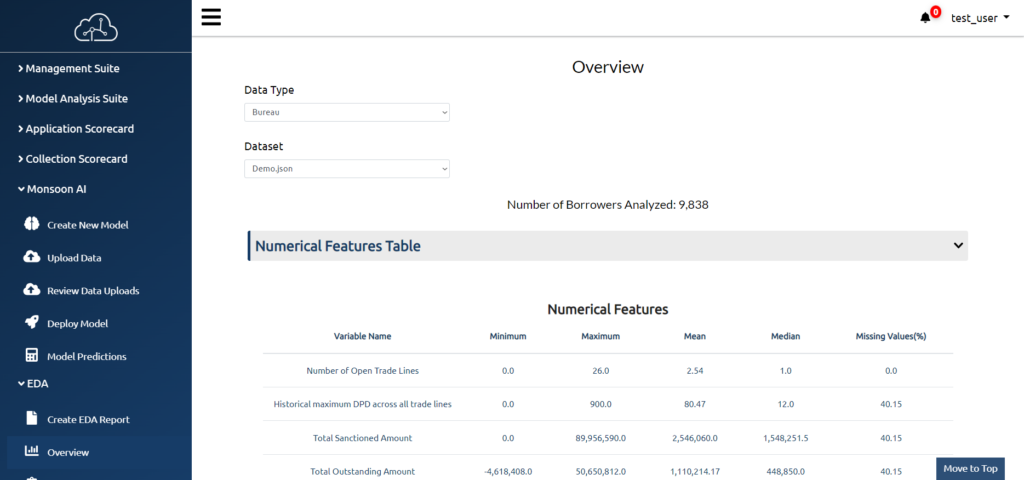The height and width of the screenshot is (480, 1024).
Task: Click the bar chart icon for Overview
Action: tap(31, 451)
